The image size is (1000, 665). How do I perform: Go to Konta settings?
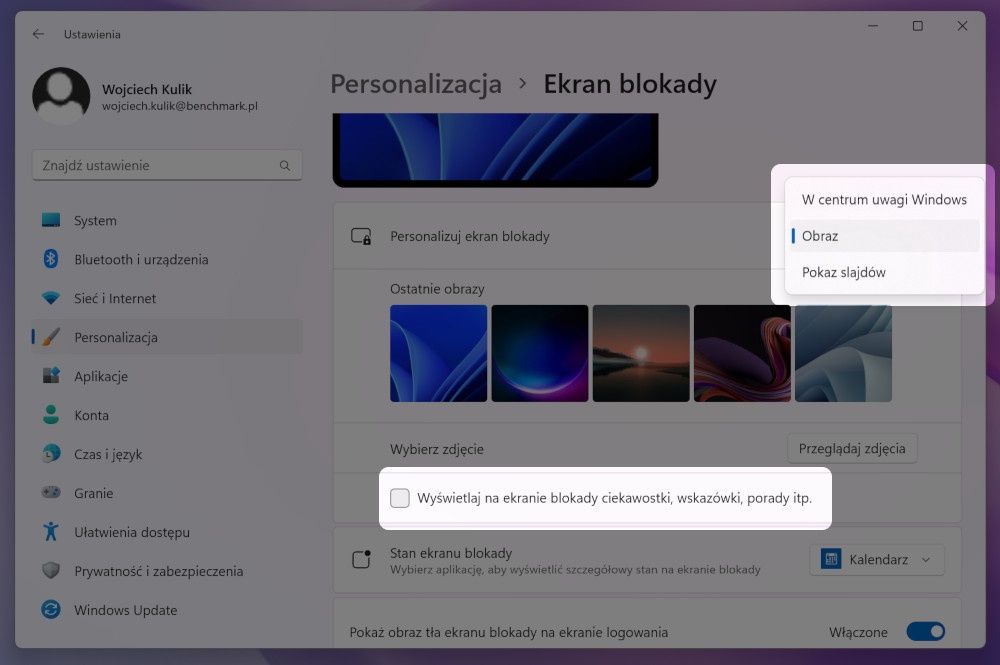[167, 415]
